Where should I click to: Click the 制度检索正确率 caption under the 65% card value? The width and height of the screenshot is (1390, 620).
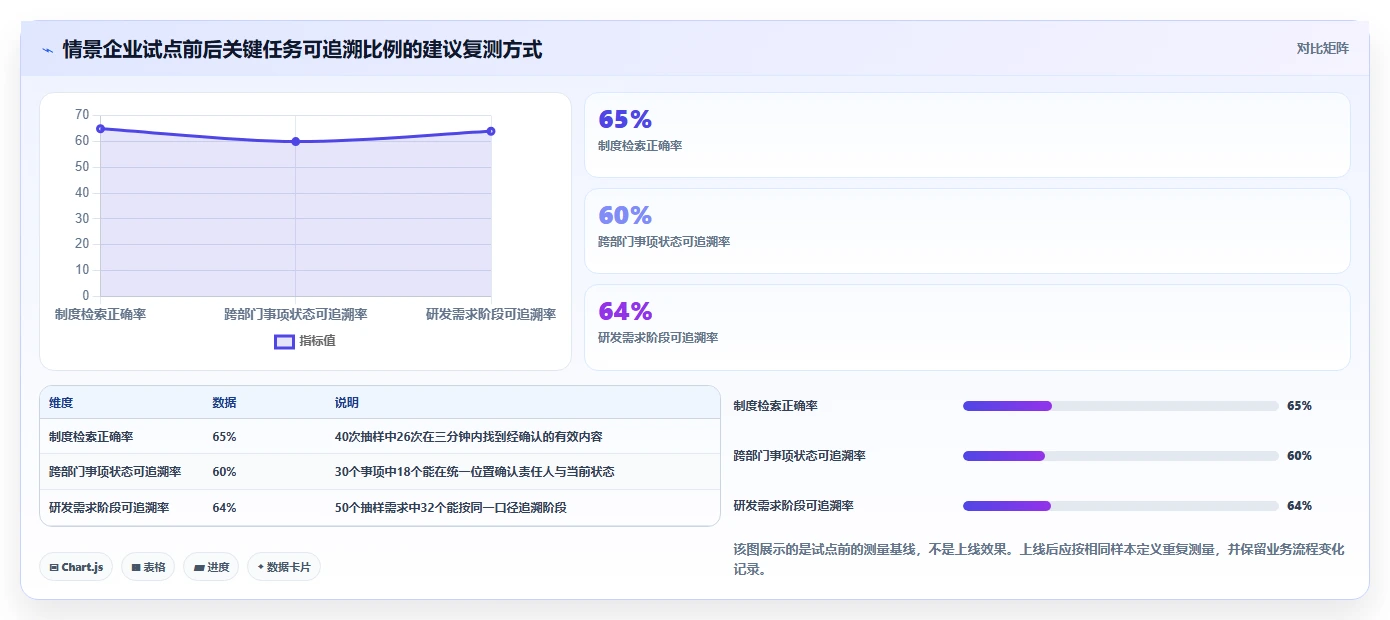coord(640,146)
